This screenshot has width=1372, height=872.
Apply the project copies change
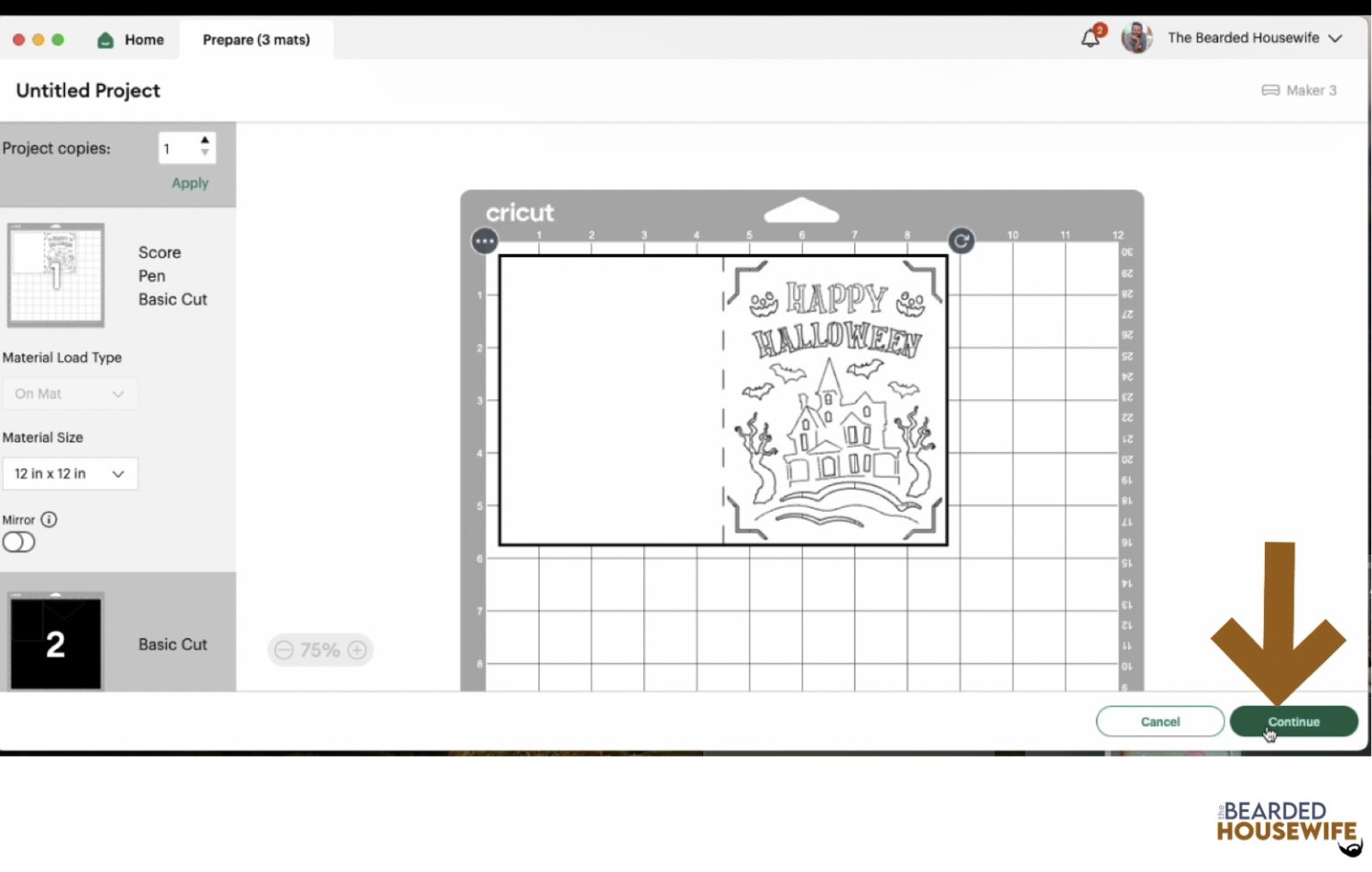tap(188, 182)
